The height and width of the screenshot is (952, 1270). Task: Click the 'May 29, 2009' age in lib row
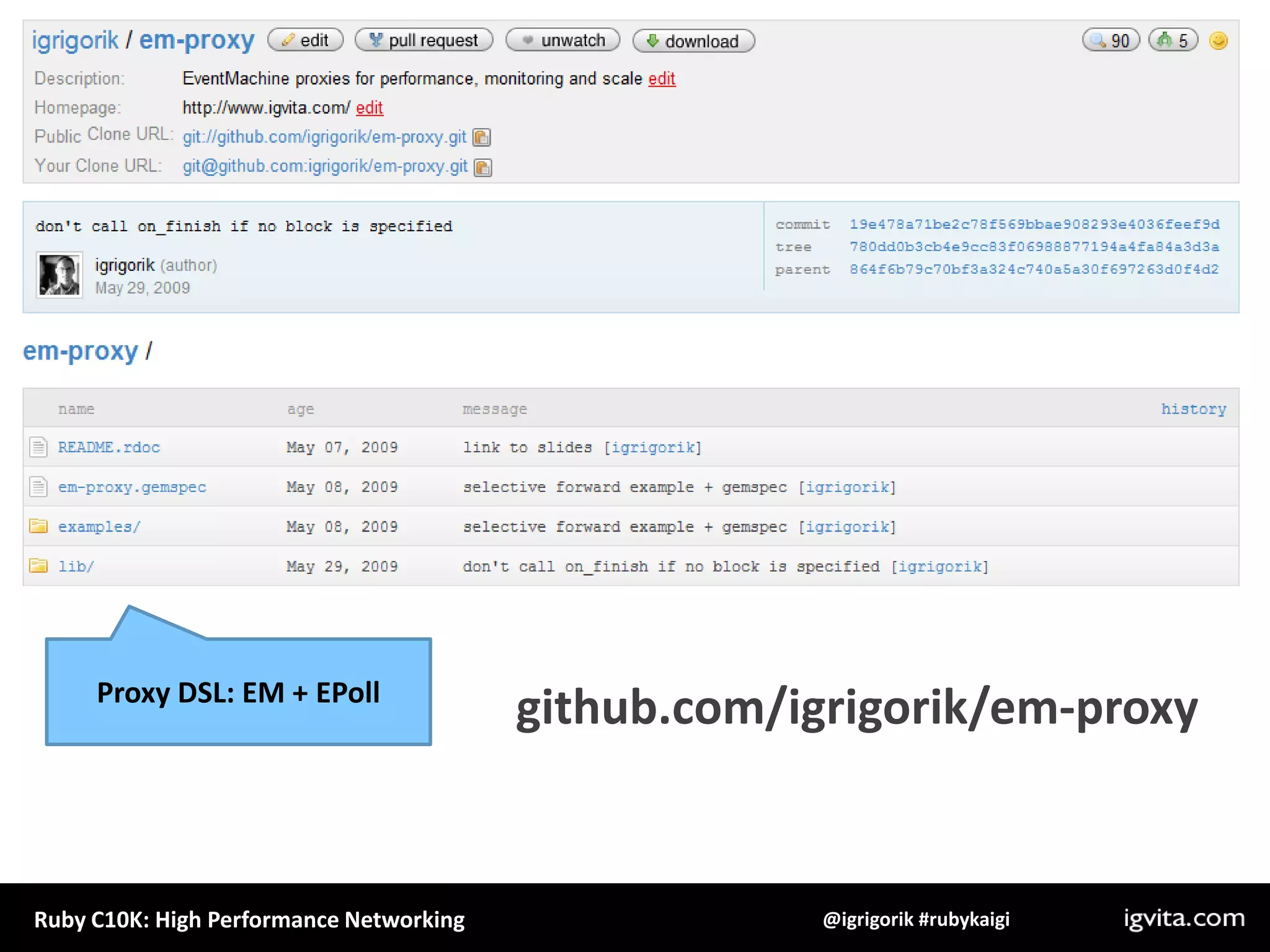[342, 566]
